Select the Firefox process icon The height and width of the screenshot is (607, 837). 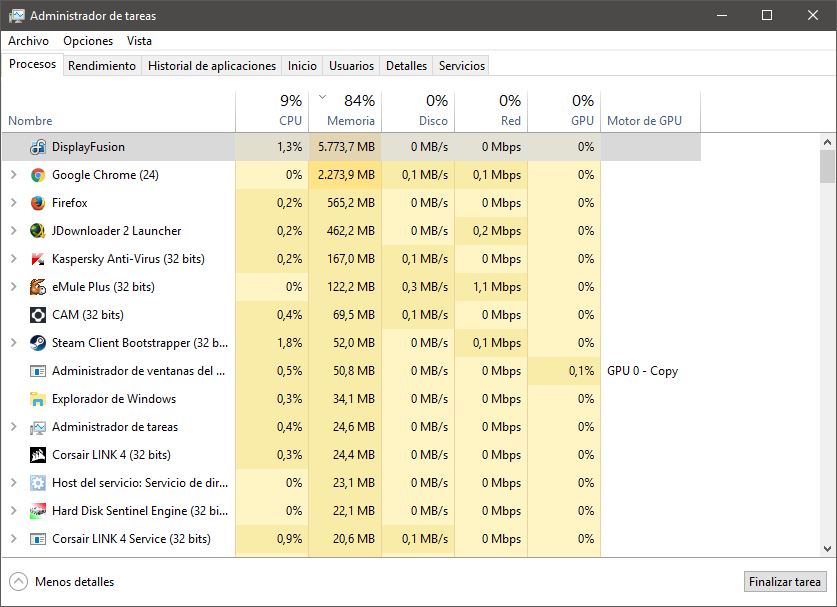(38, 203)
